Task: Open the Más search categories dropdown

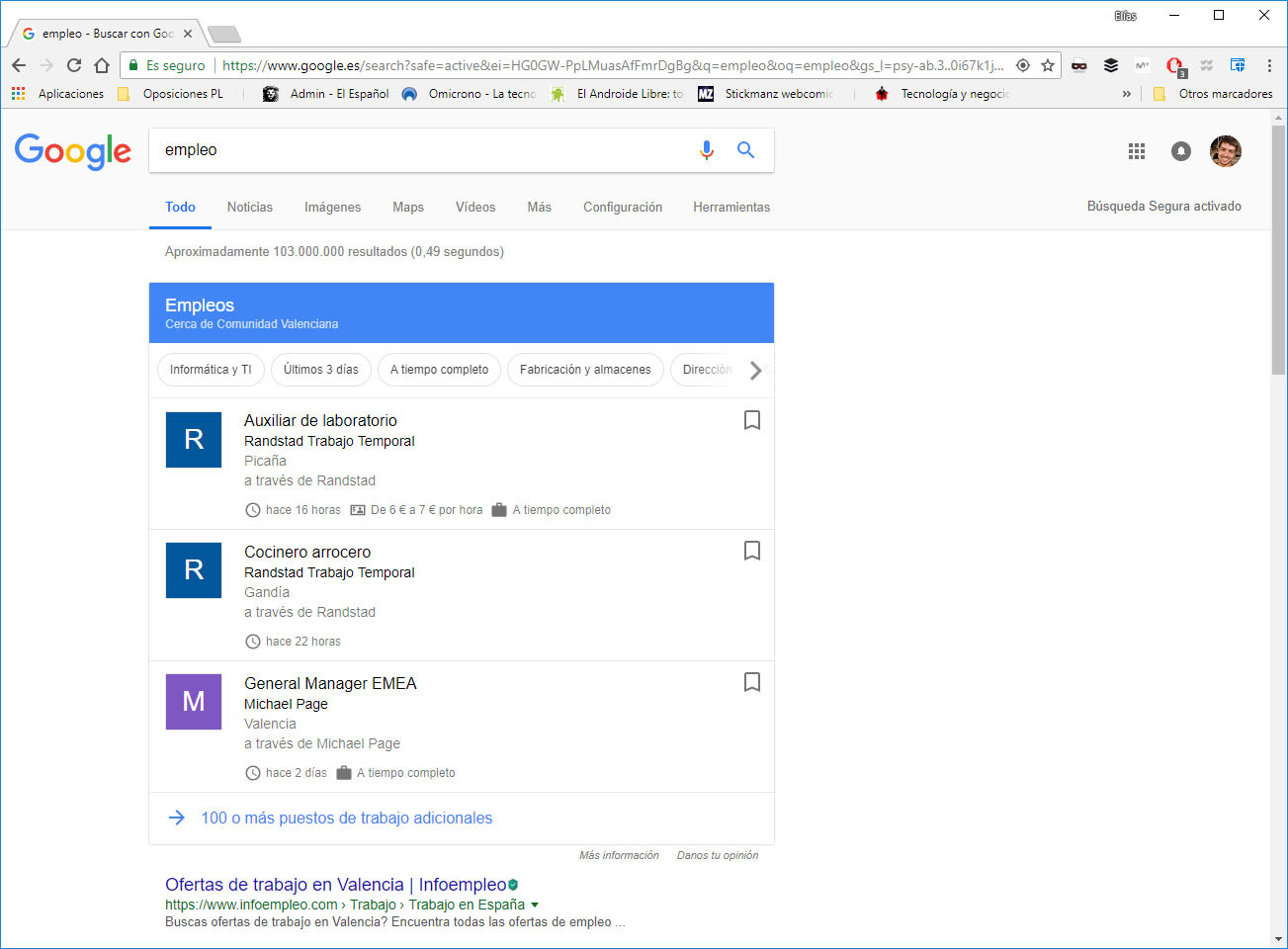Action: point(539,207)
